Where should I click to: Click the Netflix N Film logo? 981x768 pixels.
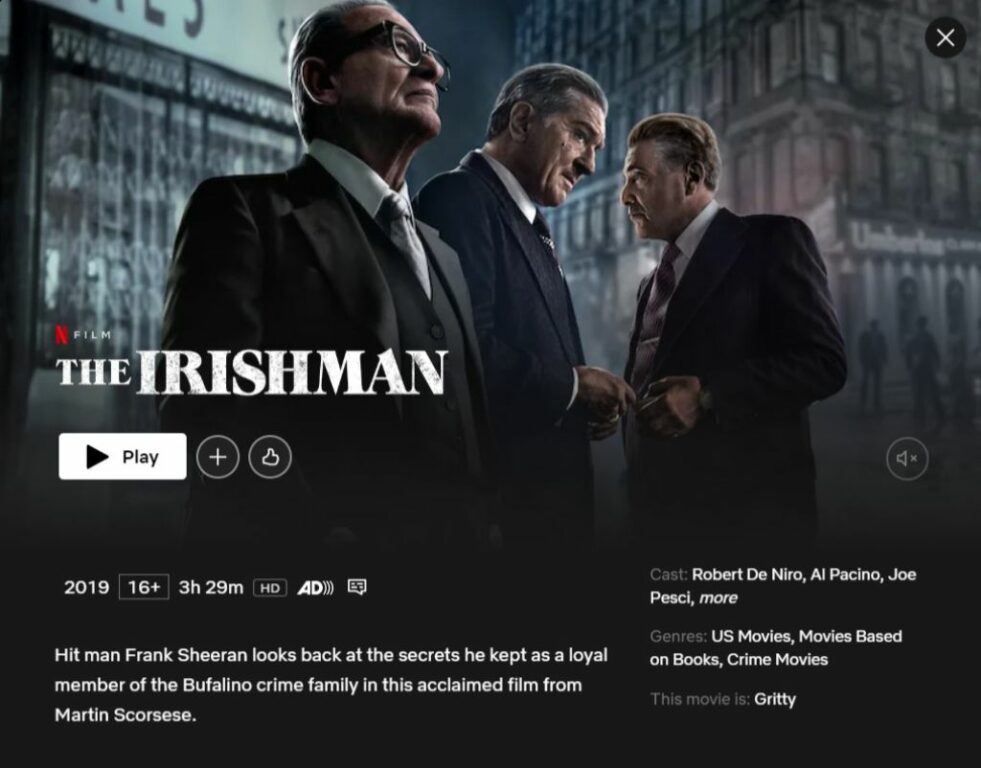83,335
